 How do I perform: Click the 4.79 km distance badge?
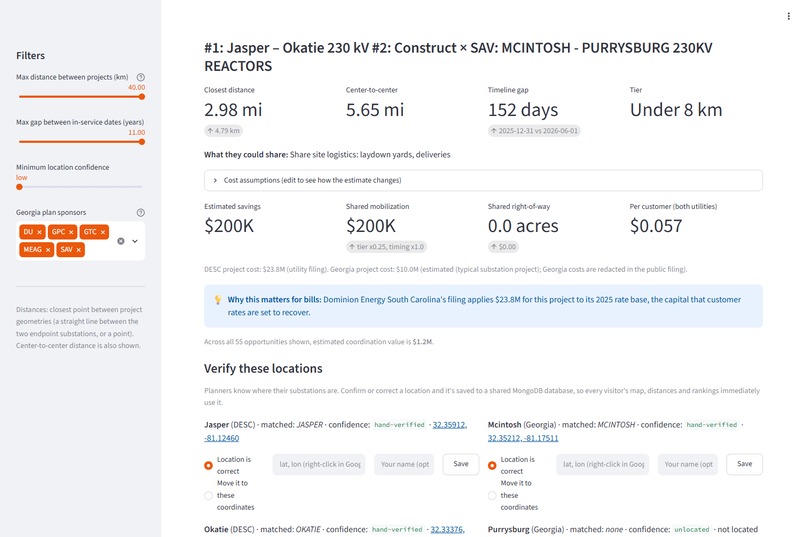pos(224,131)
